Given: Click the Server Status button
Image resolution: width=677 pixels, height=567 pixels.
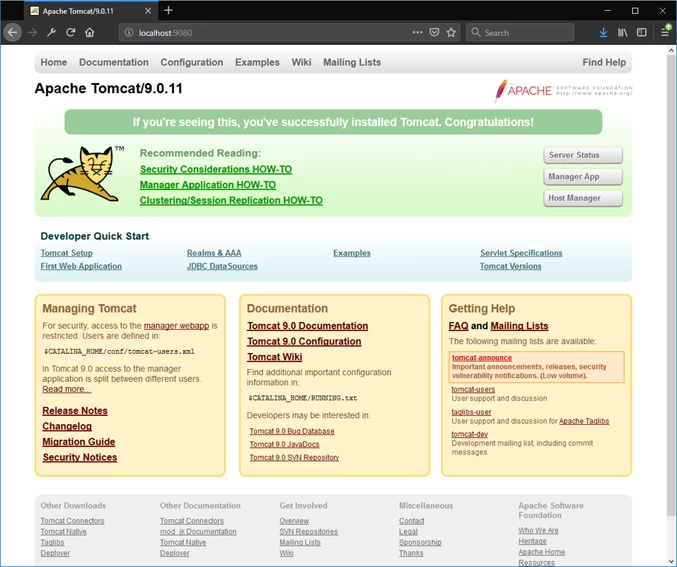Looking at the screenshot, I should click(x=583, y=155).
